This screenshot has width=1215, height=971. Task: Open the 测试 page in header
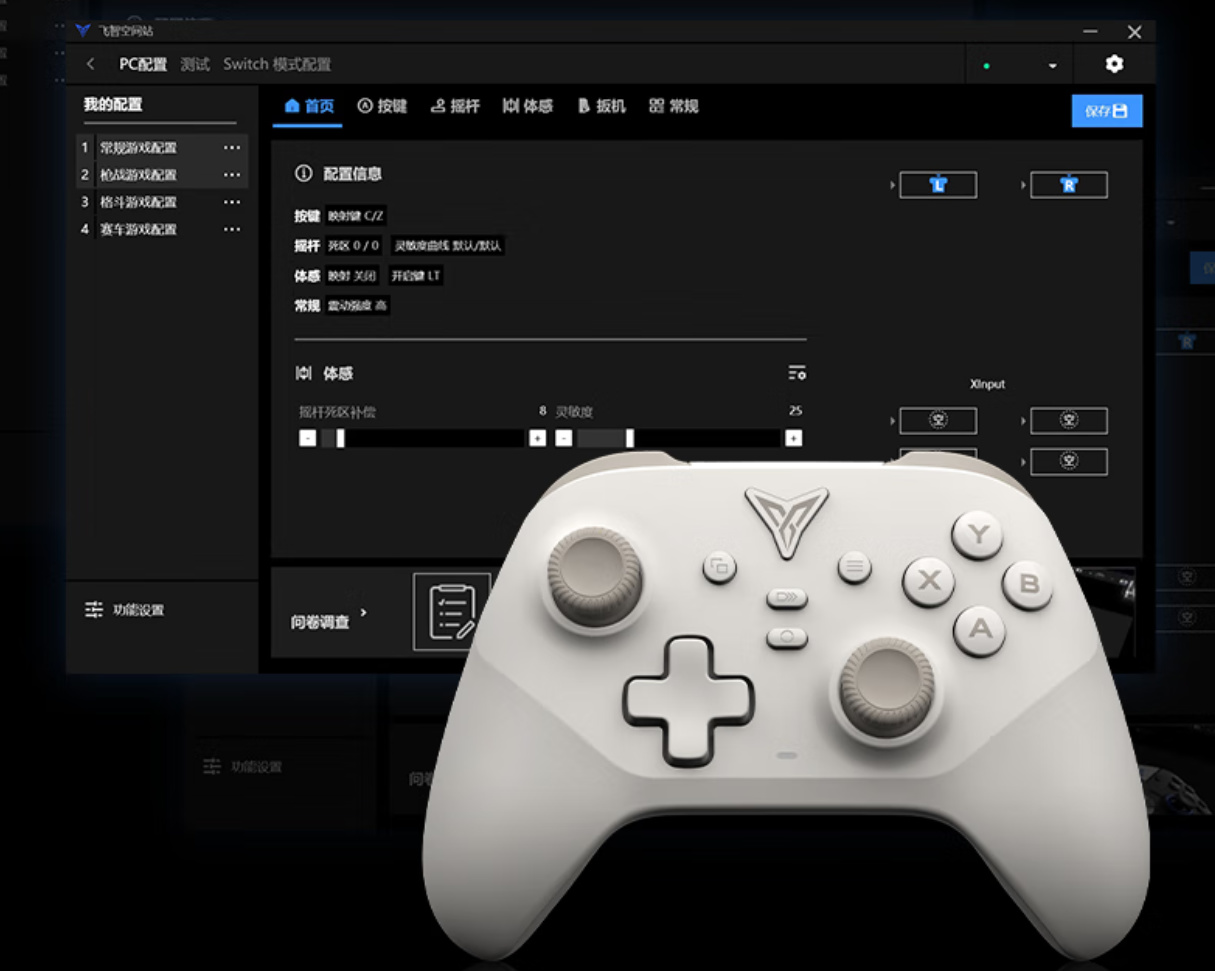(195, 64)
